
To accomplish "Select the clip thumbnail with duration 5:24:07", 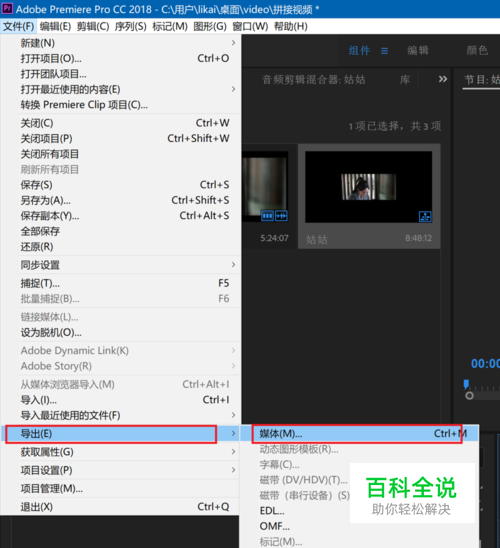I will coord(265,187).
